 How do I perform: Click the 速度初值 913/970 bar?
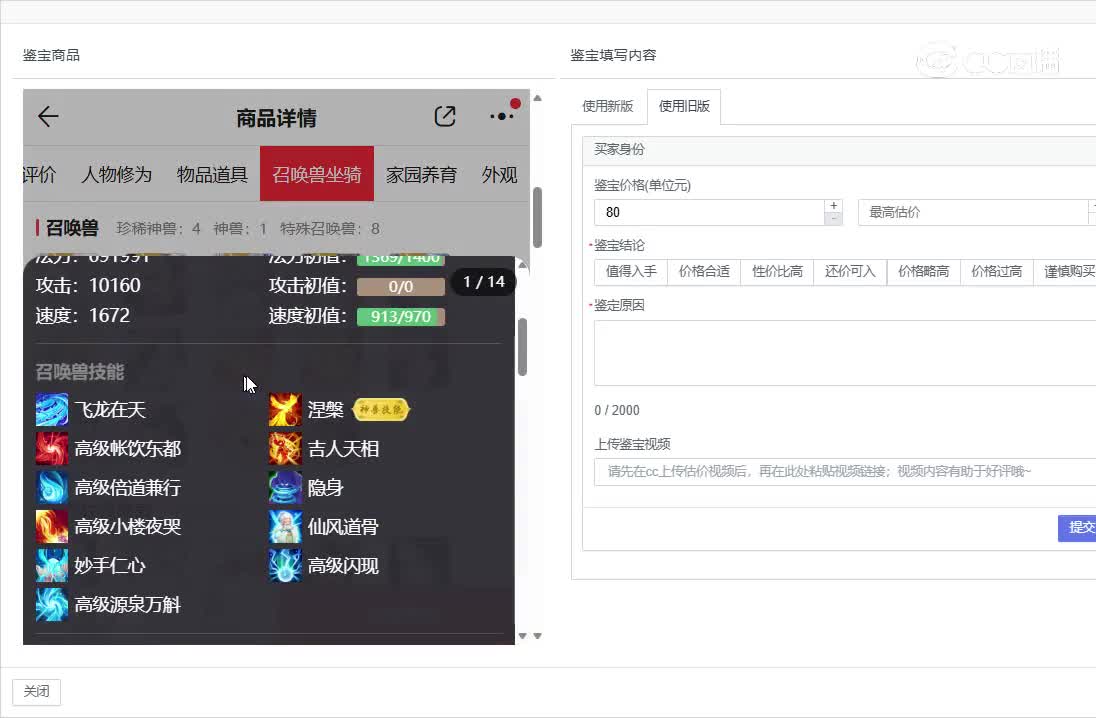pyautogui.click(x=401, y=317)
